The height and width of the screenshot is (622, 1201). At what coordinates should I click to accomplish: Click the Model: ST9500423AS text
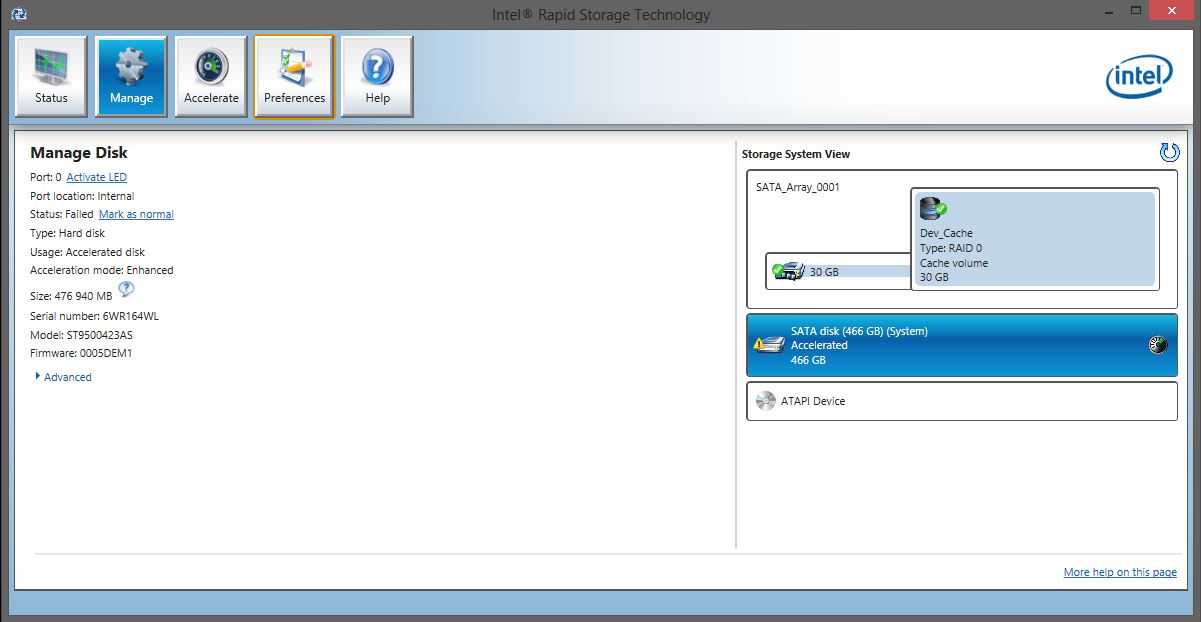[82, 335]
